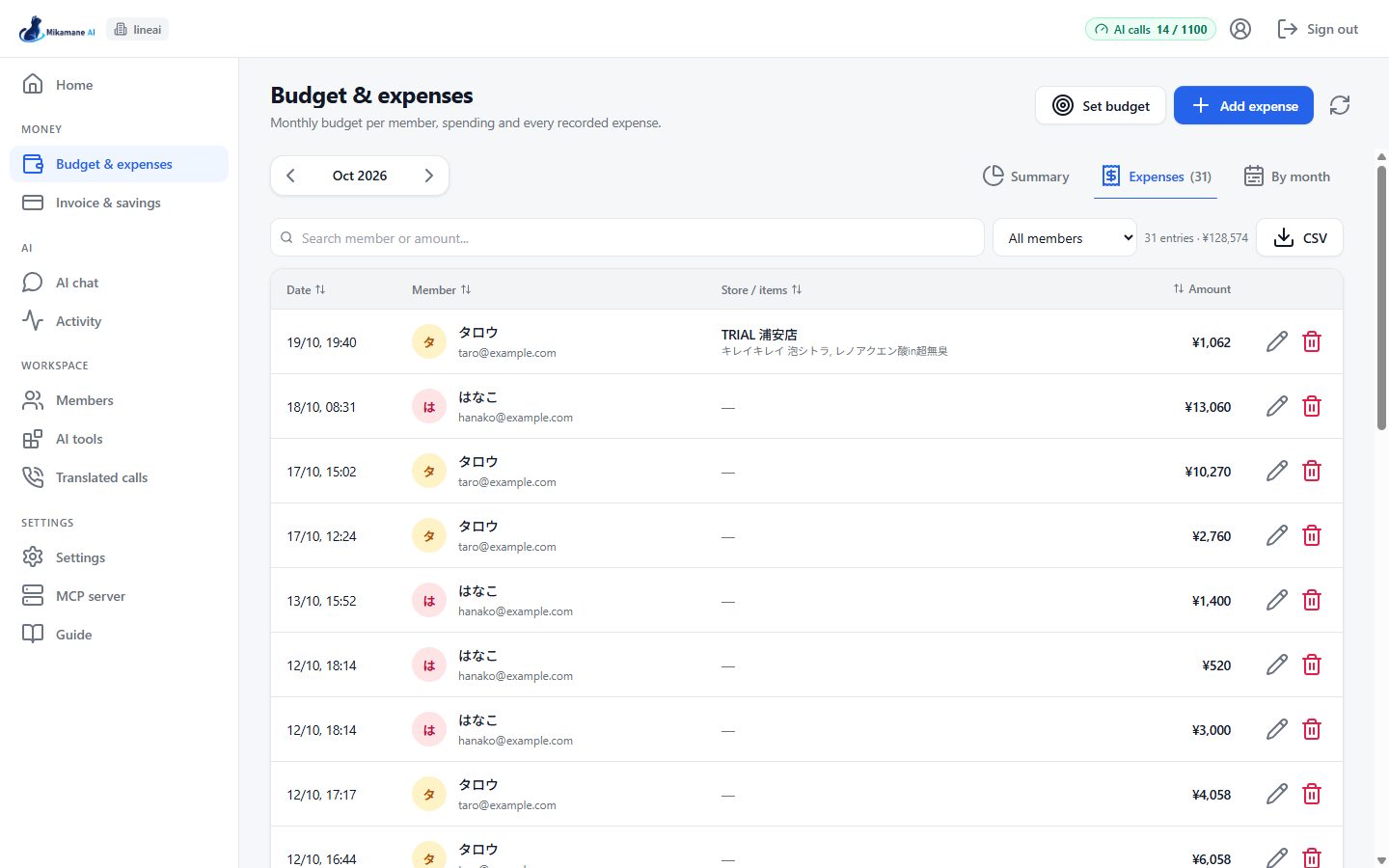Delete the ¥3,000 expense entry
Screen dimensions: 1389x868
point(1312,729)
